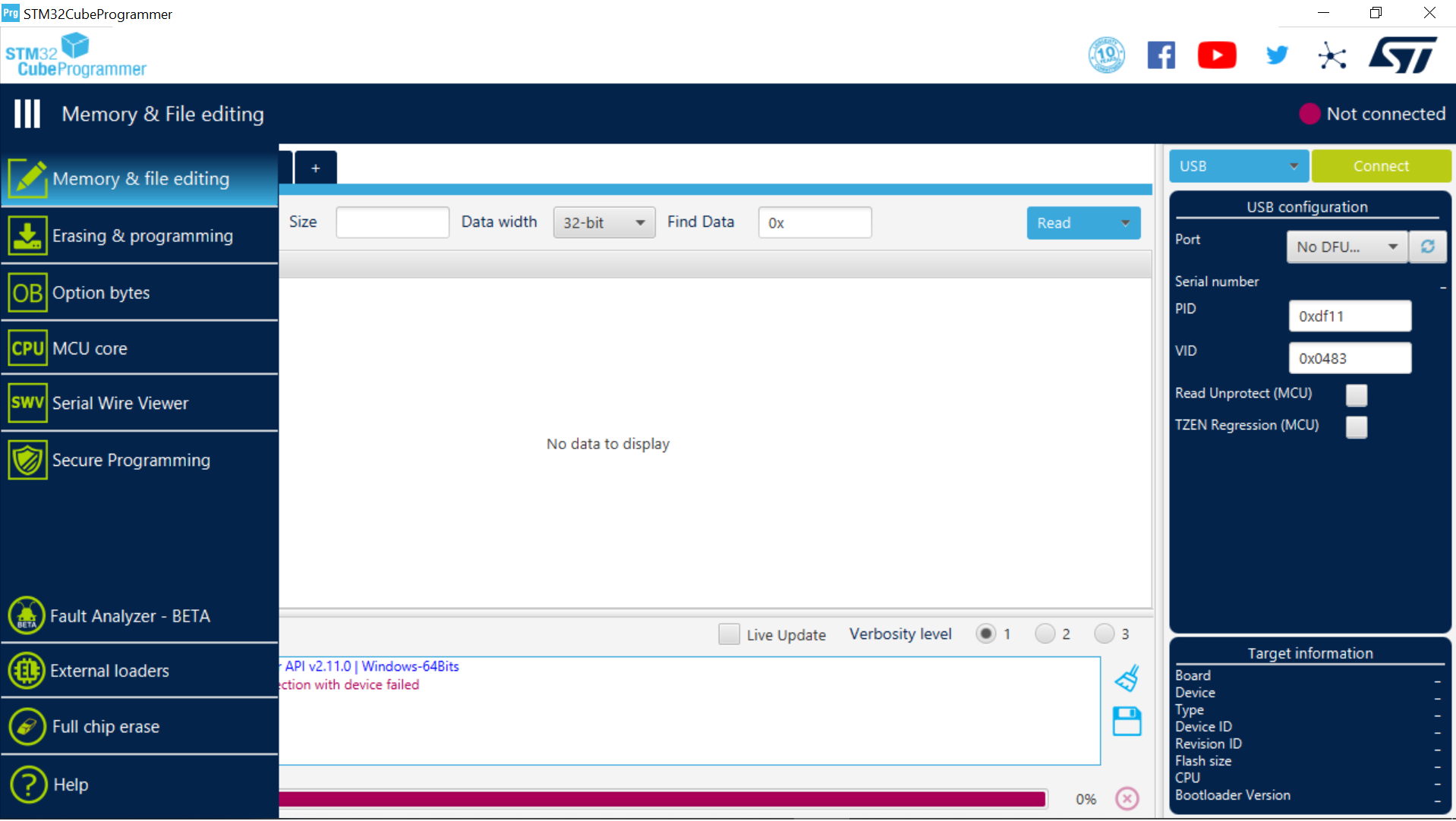Click the red Not connected status indicator
The width and height of the screenshot is (1456, 821).
[1309, 114]
